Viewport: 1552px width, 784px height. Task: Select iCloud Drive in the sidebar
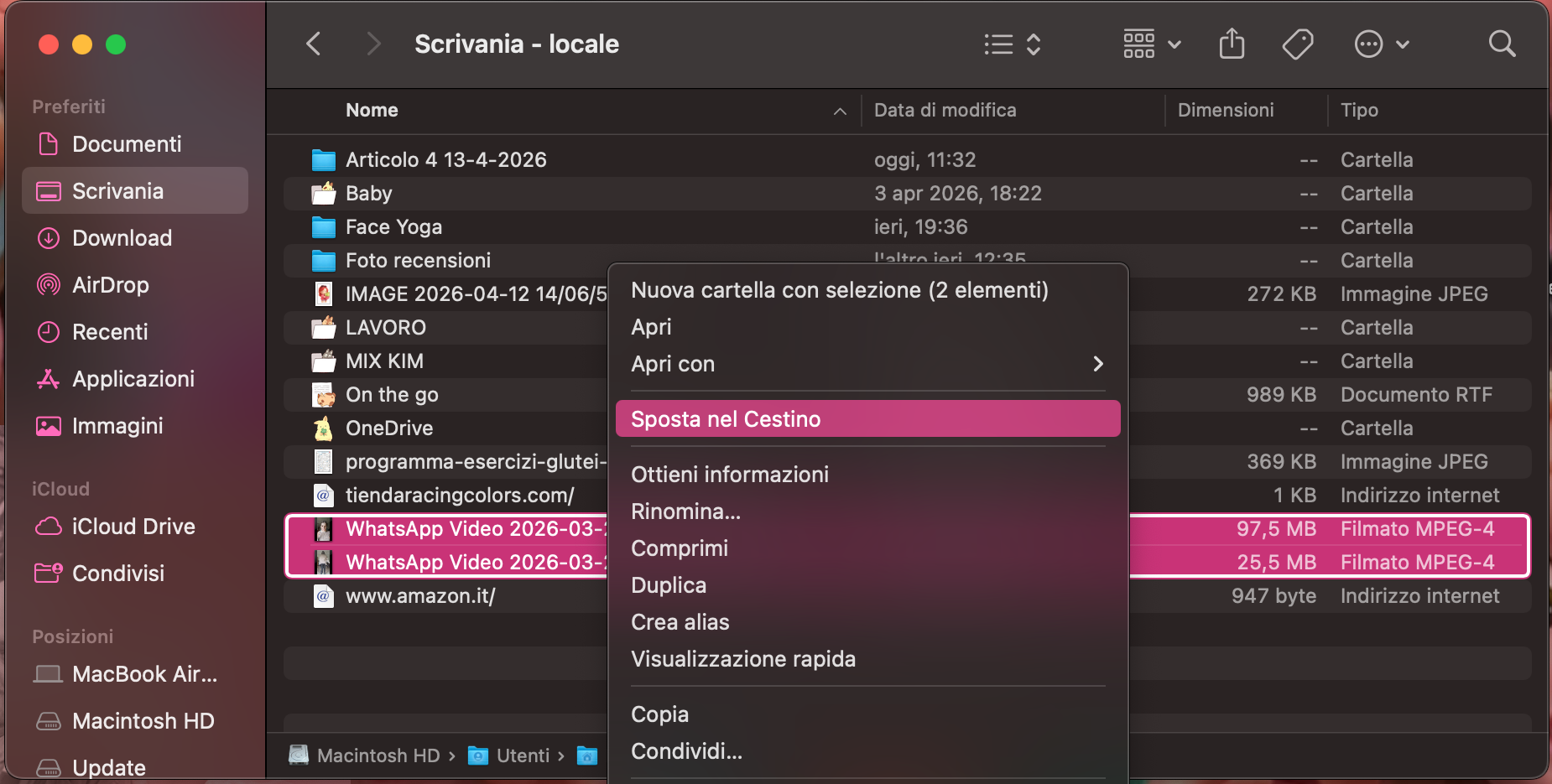tap(133, 526)
